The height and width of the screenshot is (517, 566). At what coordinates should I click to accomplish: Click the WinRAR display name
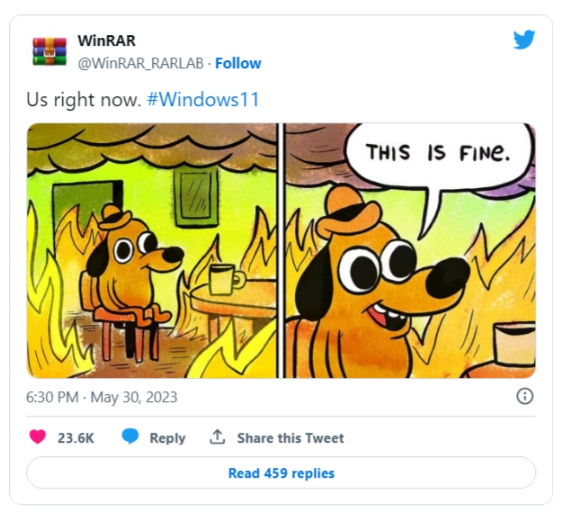106,41
